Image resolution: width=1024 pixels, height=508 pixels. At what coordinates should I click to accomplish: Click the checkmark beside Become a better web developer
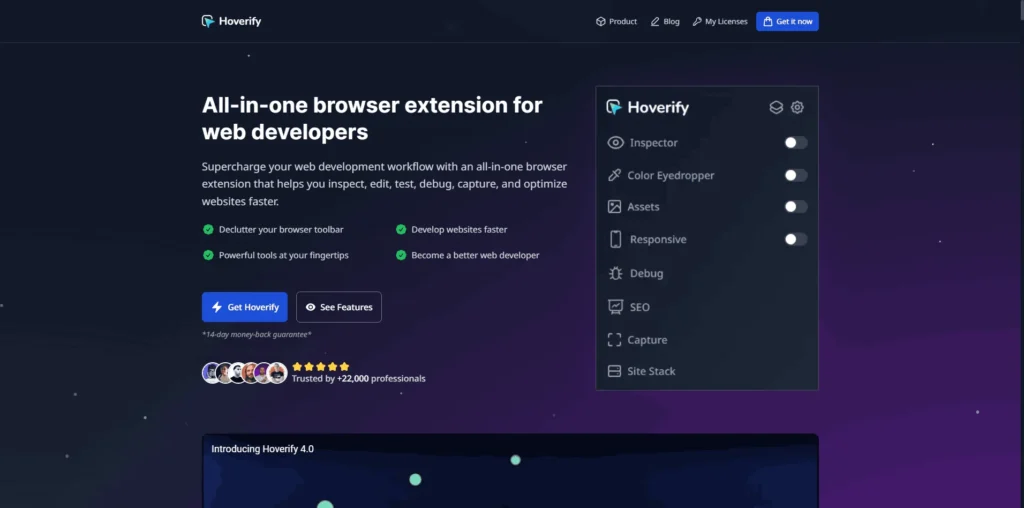point(401,255)
